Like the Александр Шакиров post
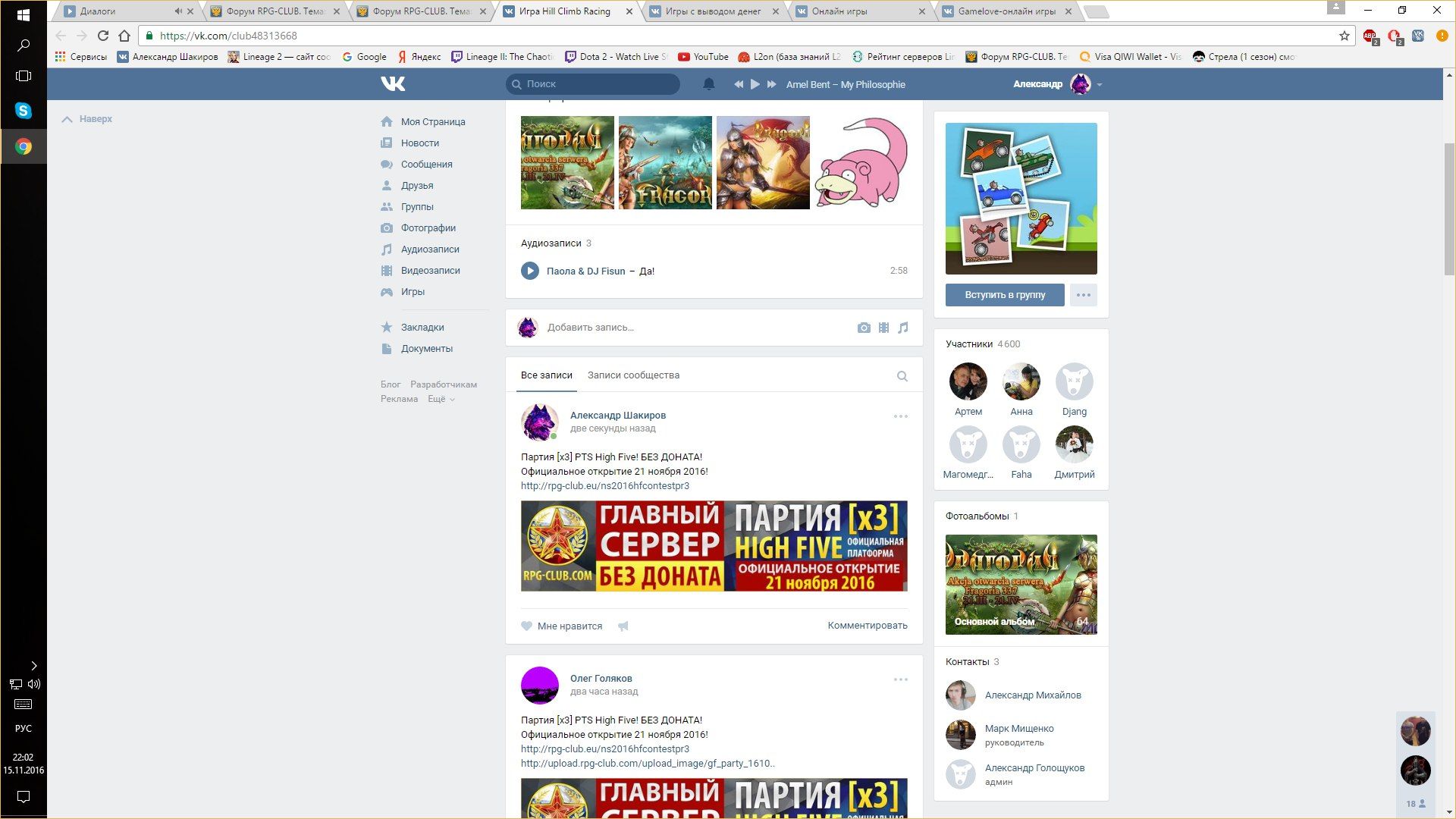This screenshot has width=1456, height=819. (562, 626)
